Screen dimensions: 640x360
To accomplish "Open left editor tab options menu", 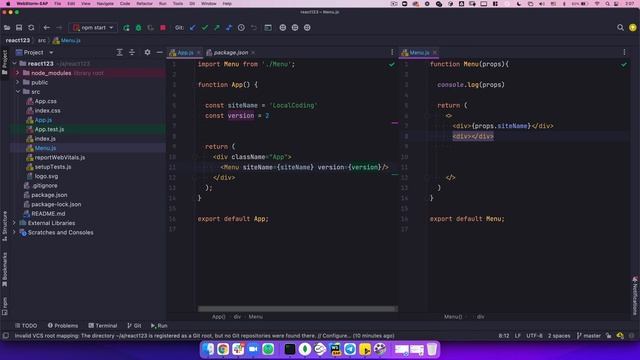I will click(392, 52).
